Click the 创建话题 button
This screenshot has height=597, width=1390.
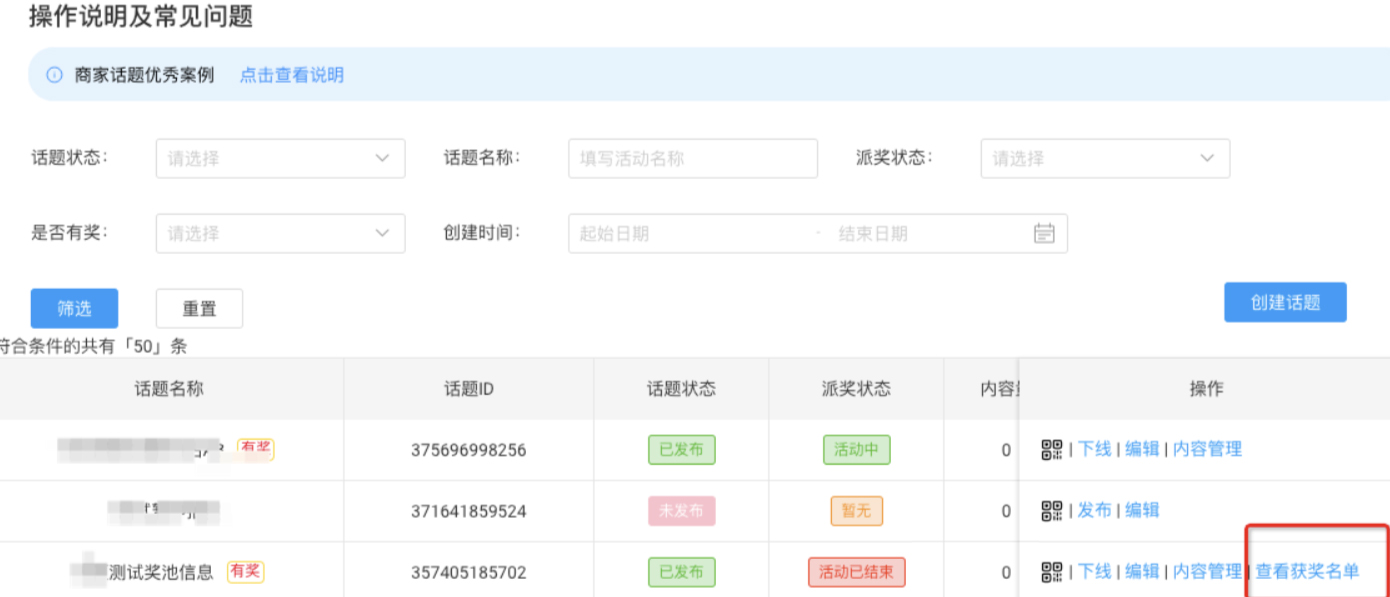1285,301
